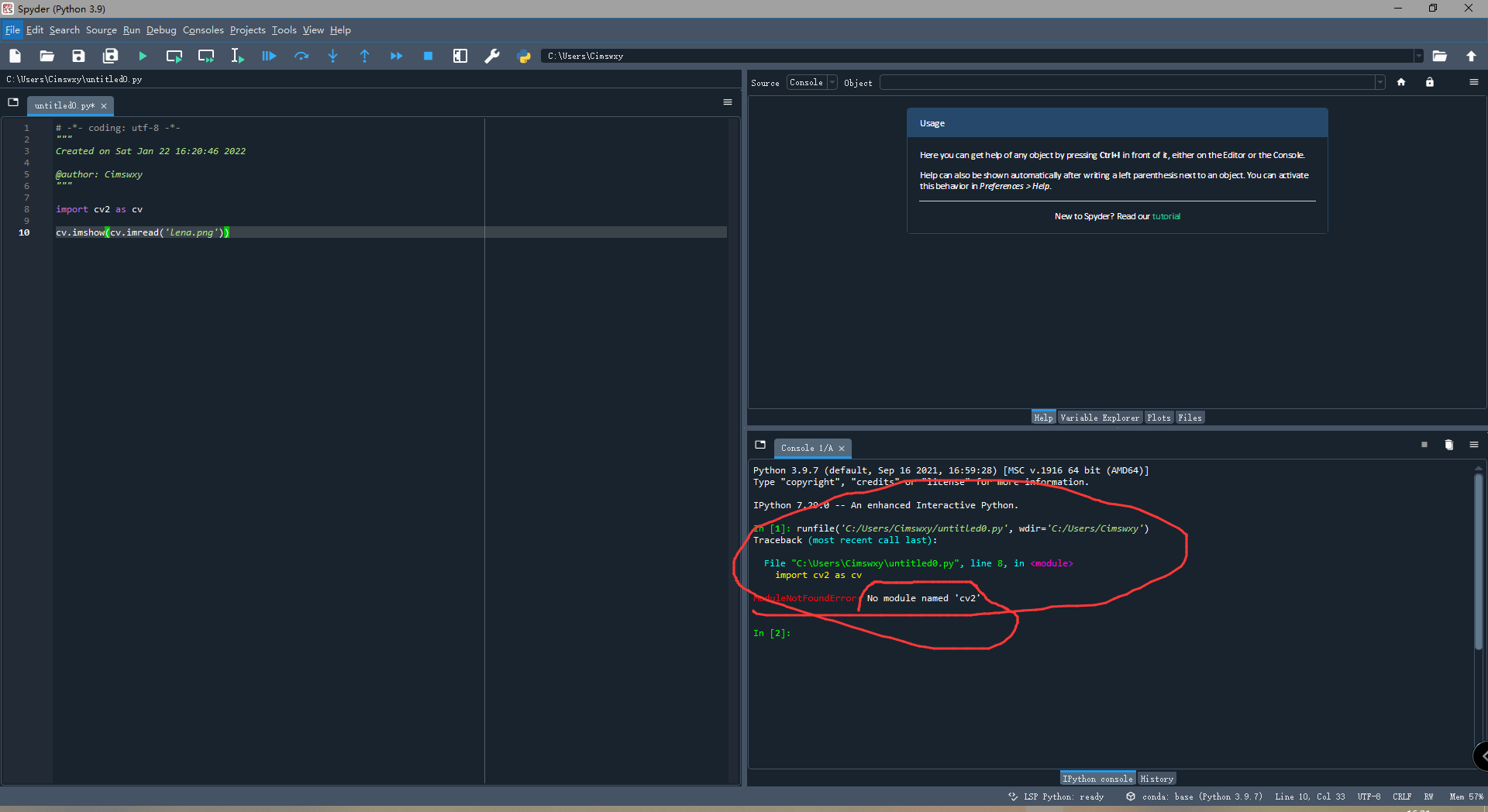Viewport: 1488px width, 812px height.
Task: Switch to the History tab
Action: [x=1156, y=779]
